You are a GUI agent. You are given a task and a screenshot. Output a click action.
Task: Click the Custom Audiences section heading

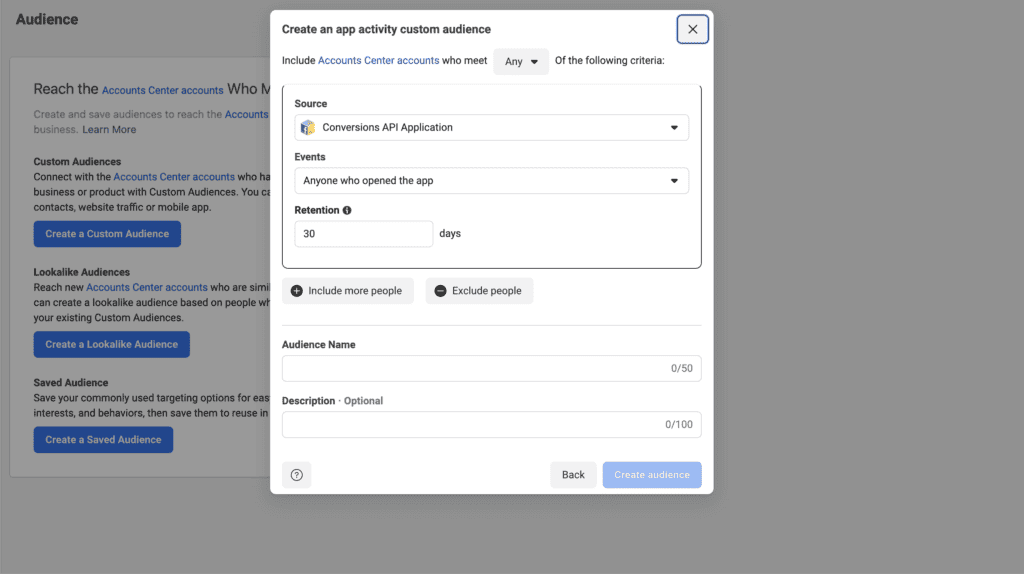77,161
